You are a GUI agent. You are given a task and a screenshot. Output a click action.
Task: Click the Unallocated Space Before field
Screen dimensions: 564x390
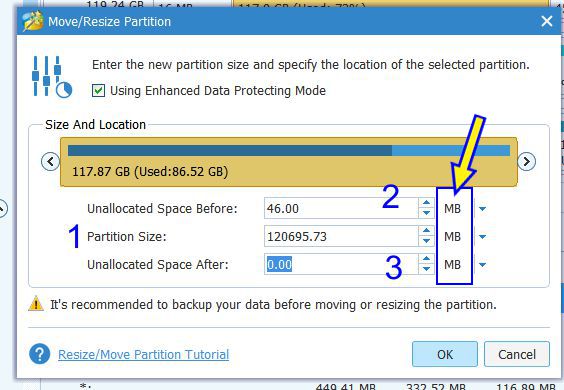(341, 208)
